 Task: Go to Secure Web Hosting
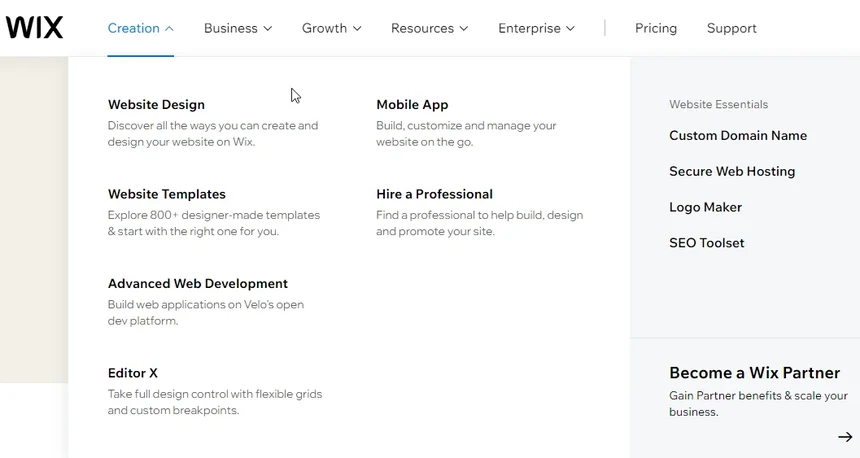[732, 172]
